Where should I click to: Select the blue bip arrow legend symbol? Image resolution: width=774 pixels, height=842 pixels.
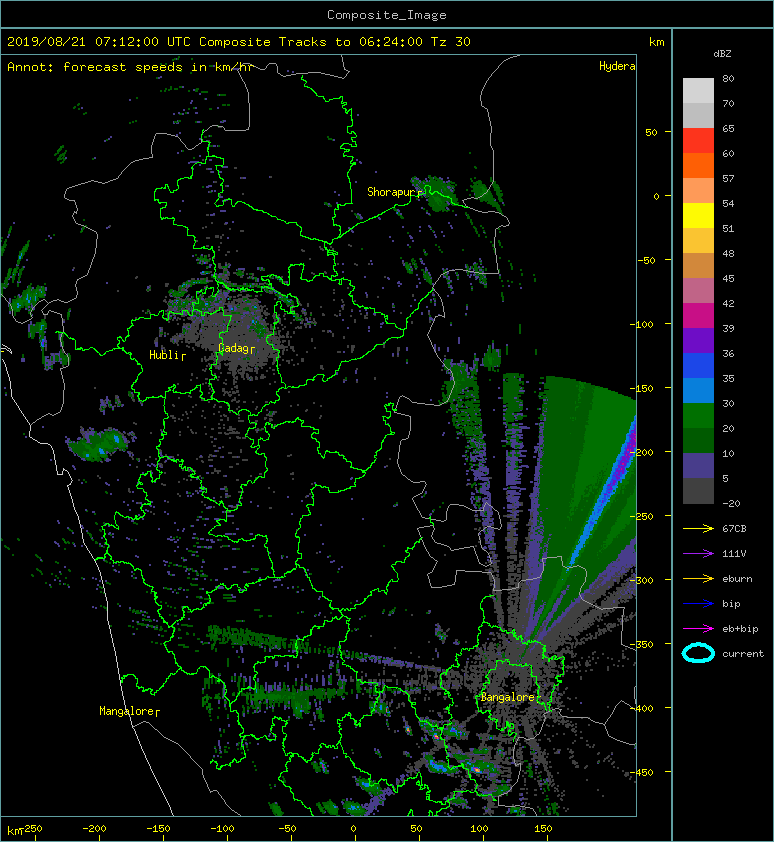(698, 604)
